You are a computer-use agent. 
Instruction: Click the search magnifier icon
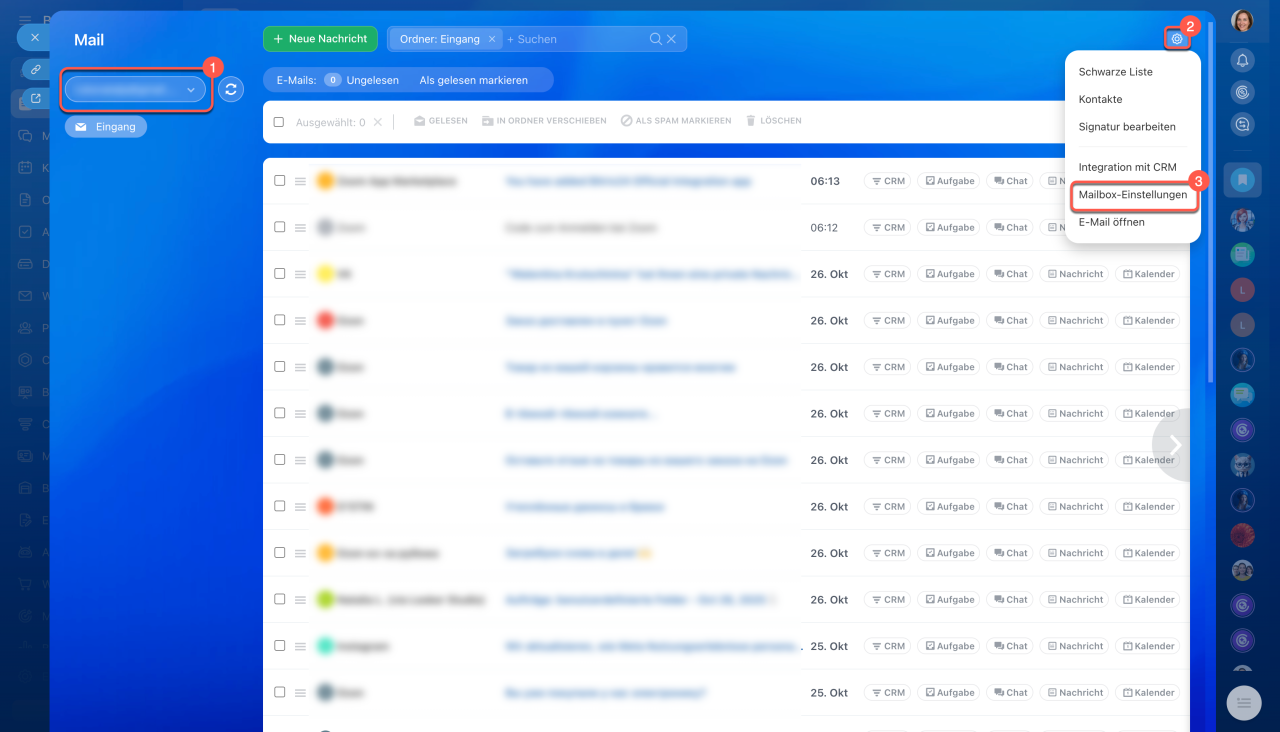tap(655, 39)
